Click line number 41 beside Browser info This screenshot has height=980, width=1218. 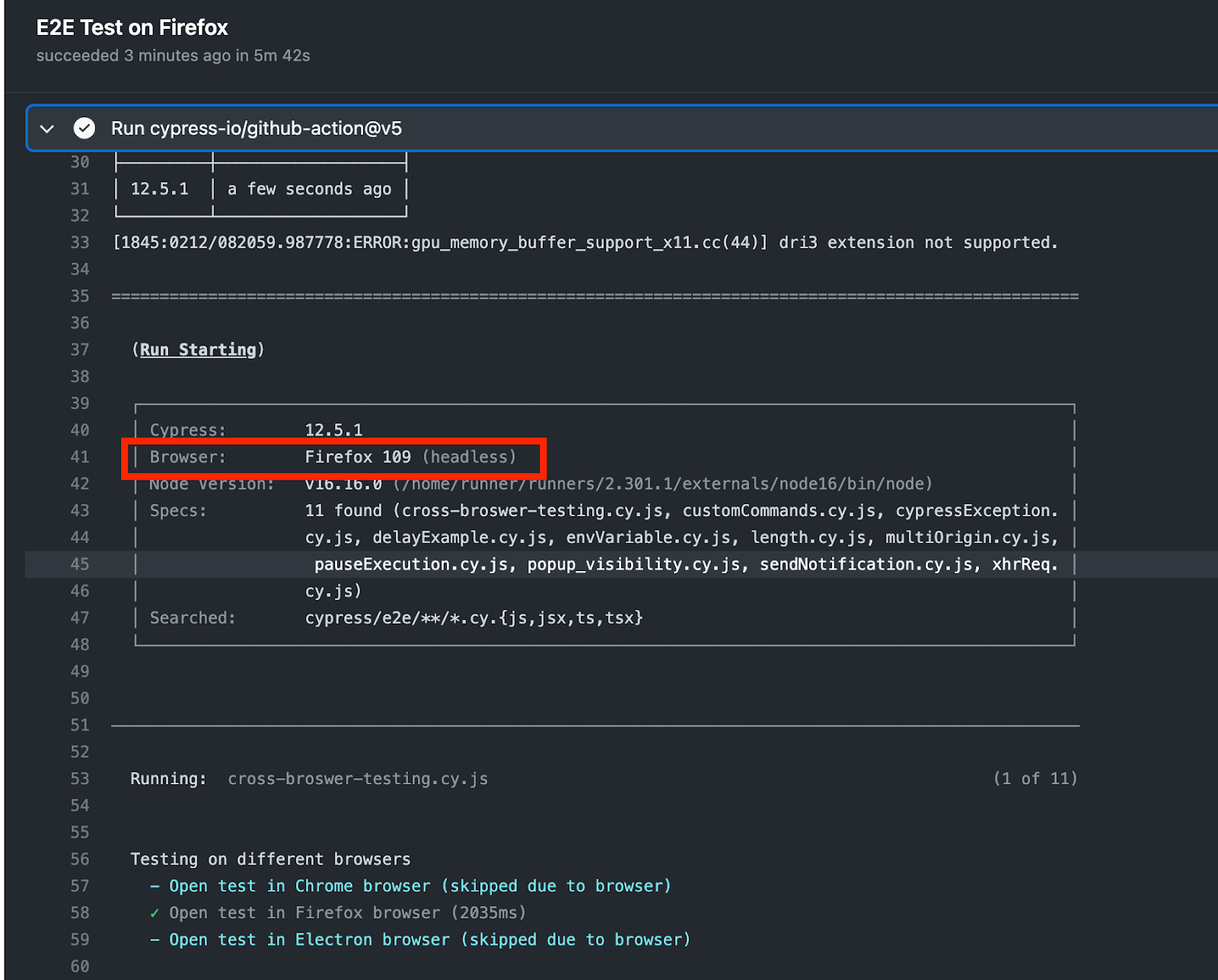(x=79, y=457)
